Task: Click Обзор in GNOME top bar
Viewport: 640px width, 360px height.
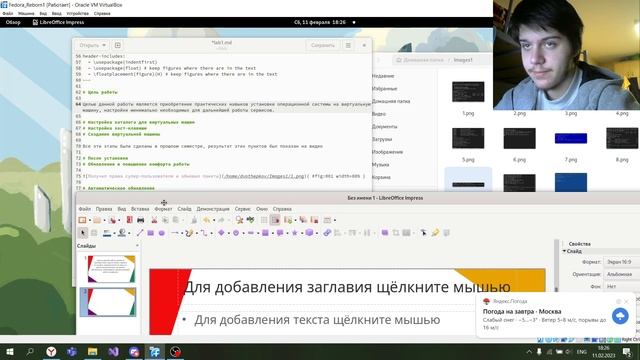Action: pos(13,22)
